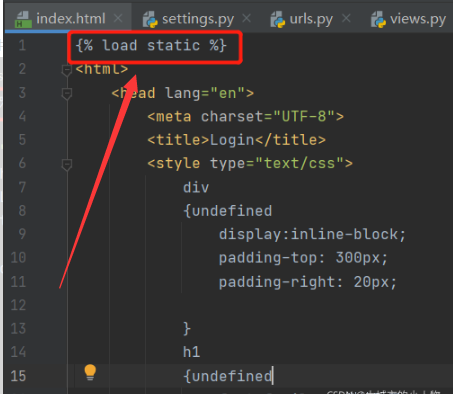This screenshot has width=453, height=394.
Task: Click the closing brace on line 13
Action: (x=187, y=329)
